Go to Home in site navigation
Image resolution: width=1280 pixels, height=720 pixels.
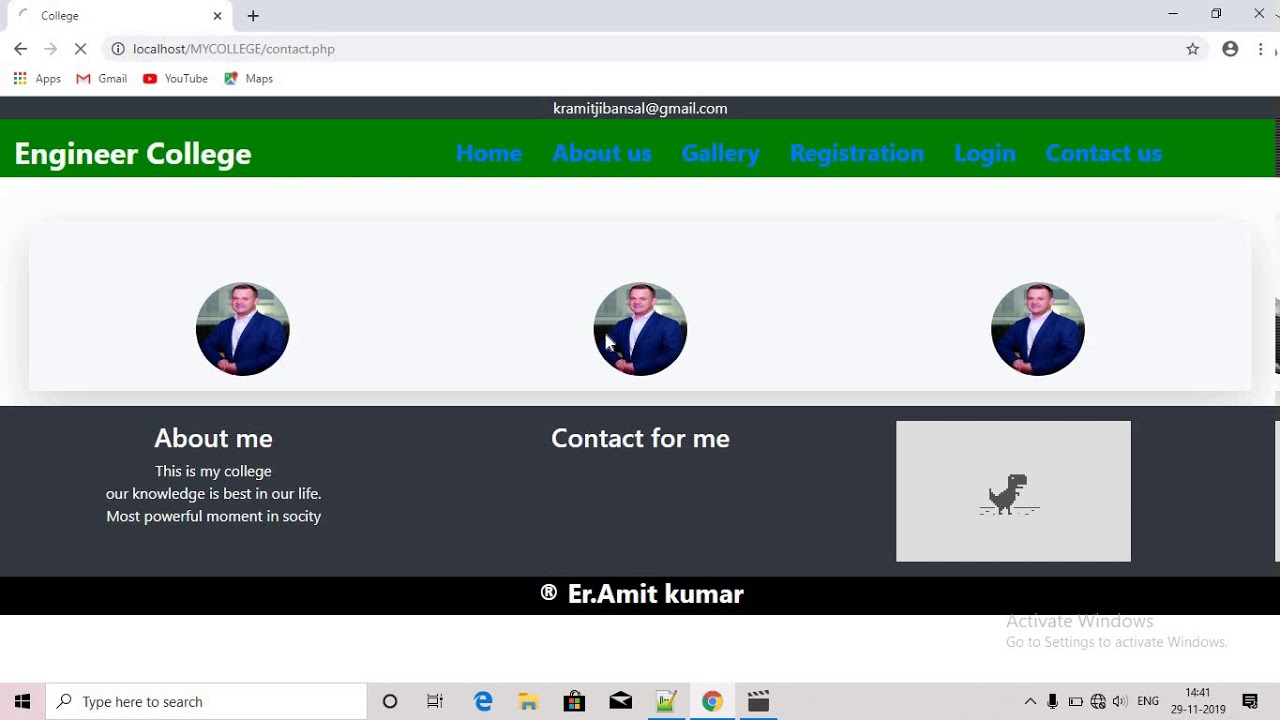point(489,153)
